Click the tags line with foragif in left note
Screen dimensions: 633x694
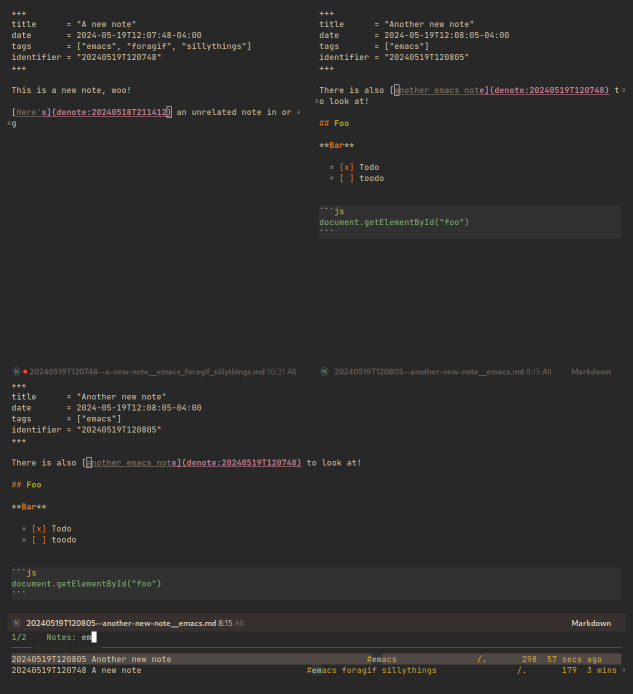click(131, 46)
